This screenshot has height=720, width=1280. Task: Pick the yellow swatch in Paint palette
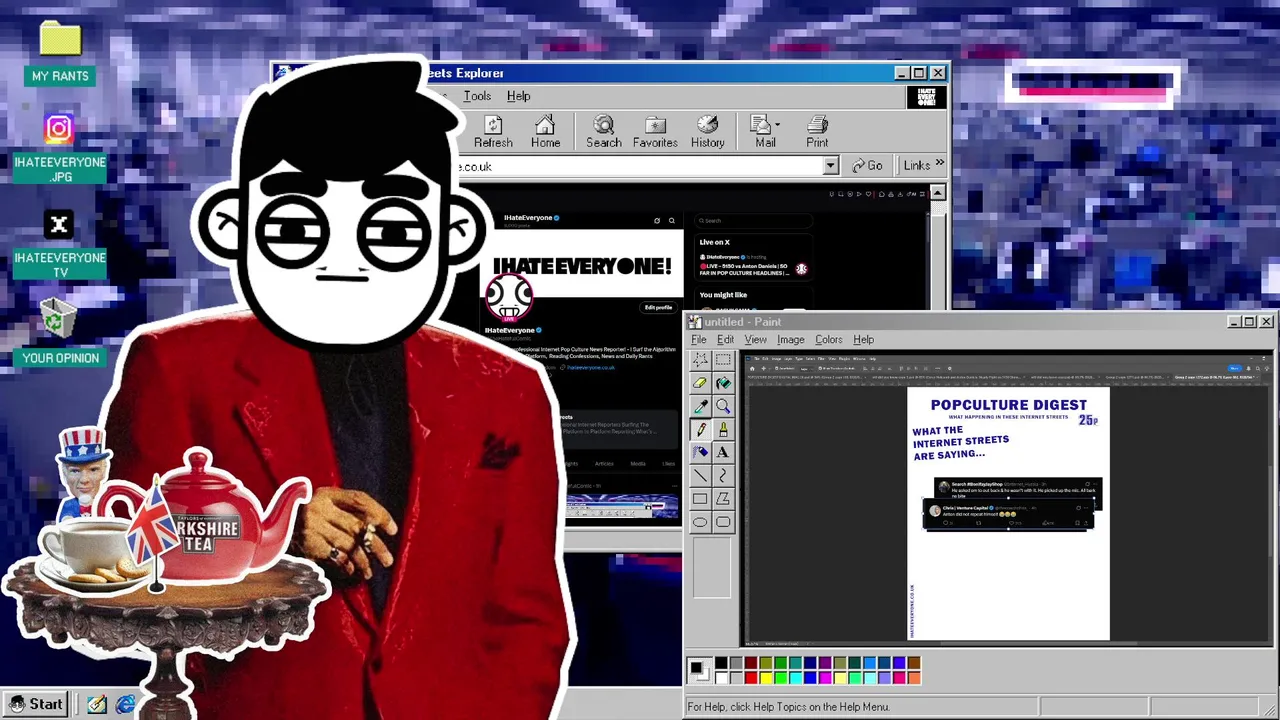766,678
